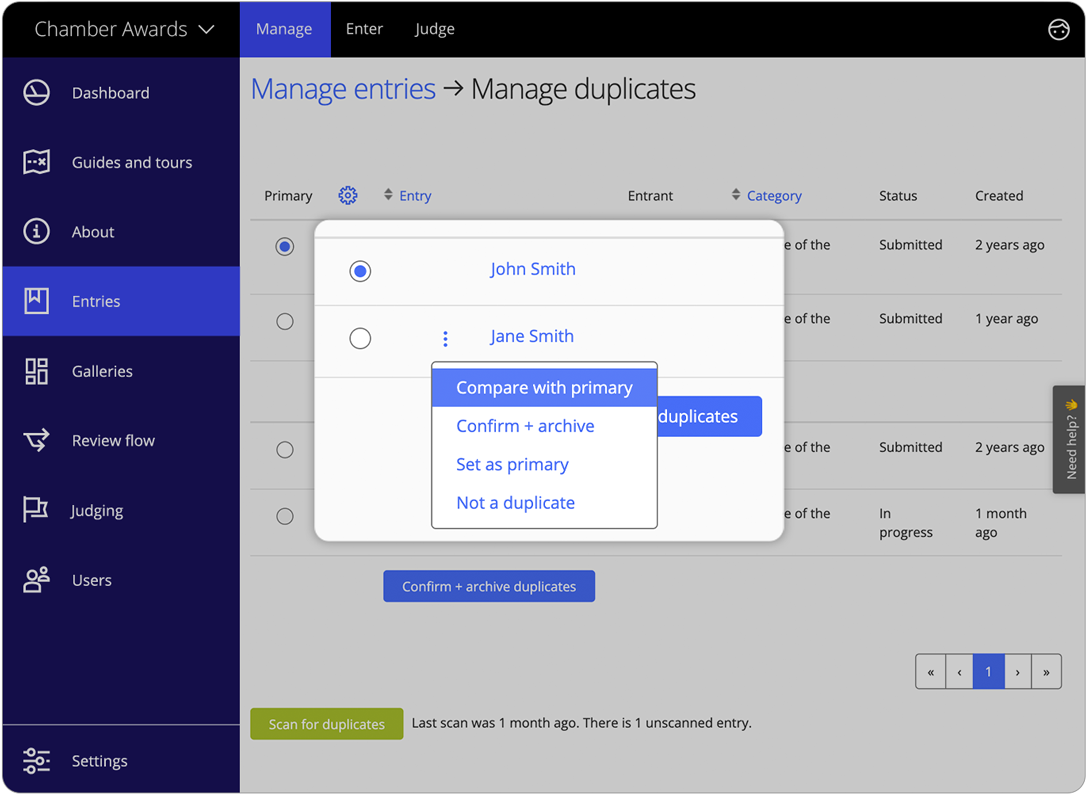The width and height of the screenshot is (1086, 797).
Task: Choose Compare with primary from the menu
Action: coord(544,387)
